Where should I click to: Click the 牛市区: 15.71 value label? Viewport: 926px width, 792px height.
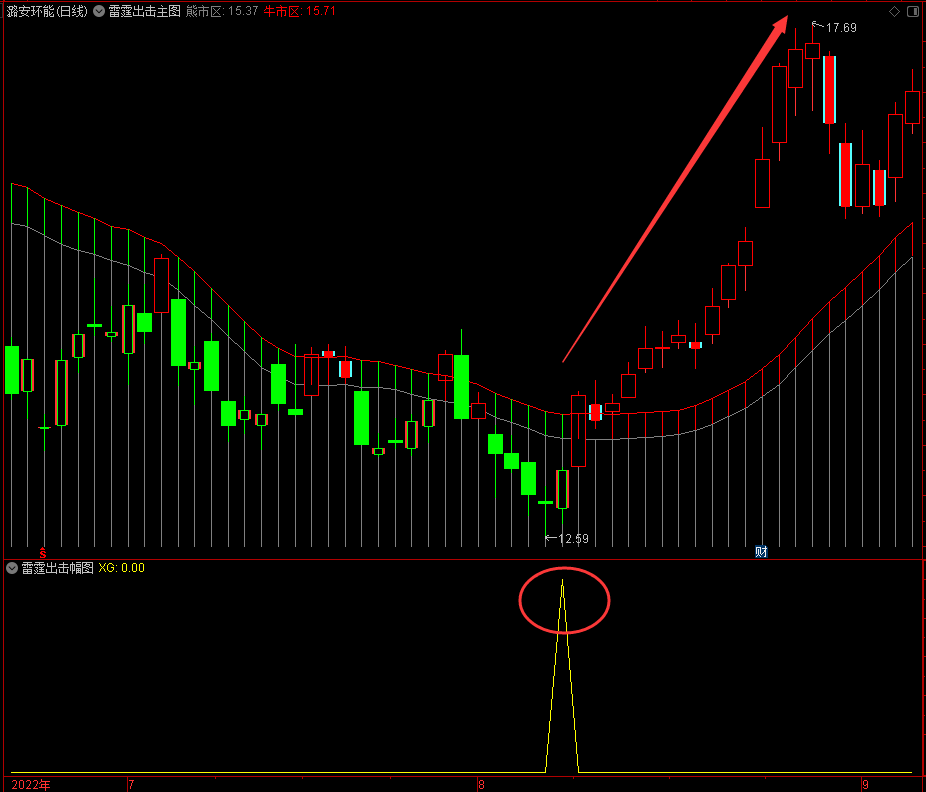click(299, 11)
